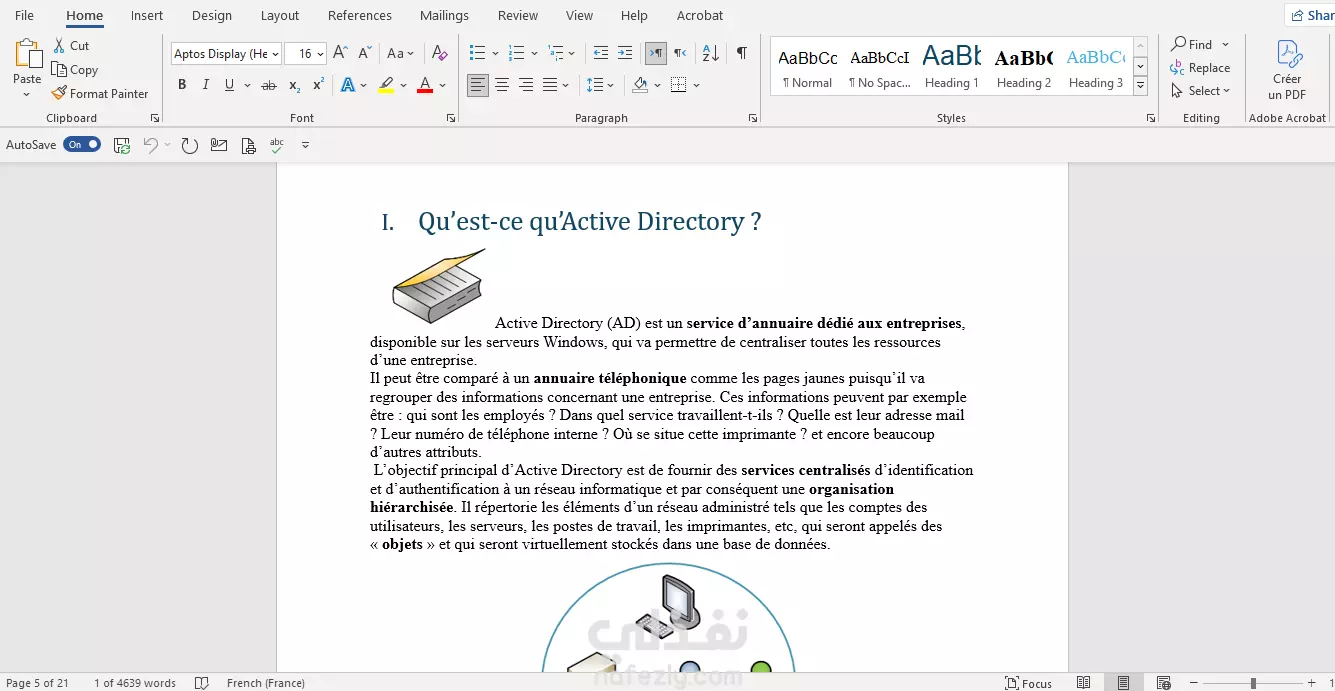
Task: Click the email envelope quick access icon
Action: (x=219, y=145)
